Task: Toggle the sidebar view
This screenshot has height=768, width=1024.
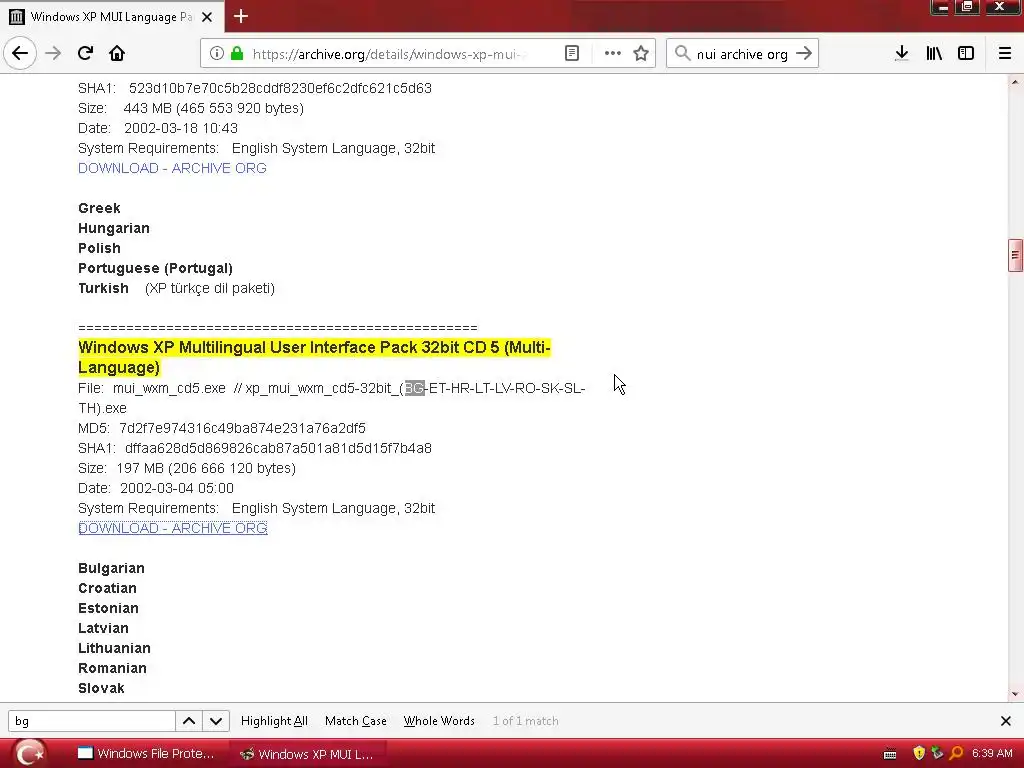Action: 966,54
